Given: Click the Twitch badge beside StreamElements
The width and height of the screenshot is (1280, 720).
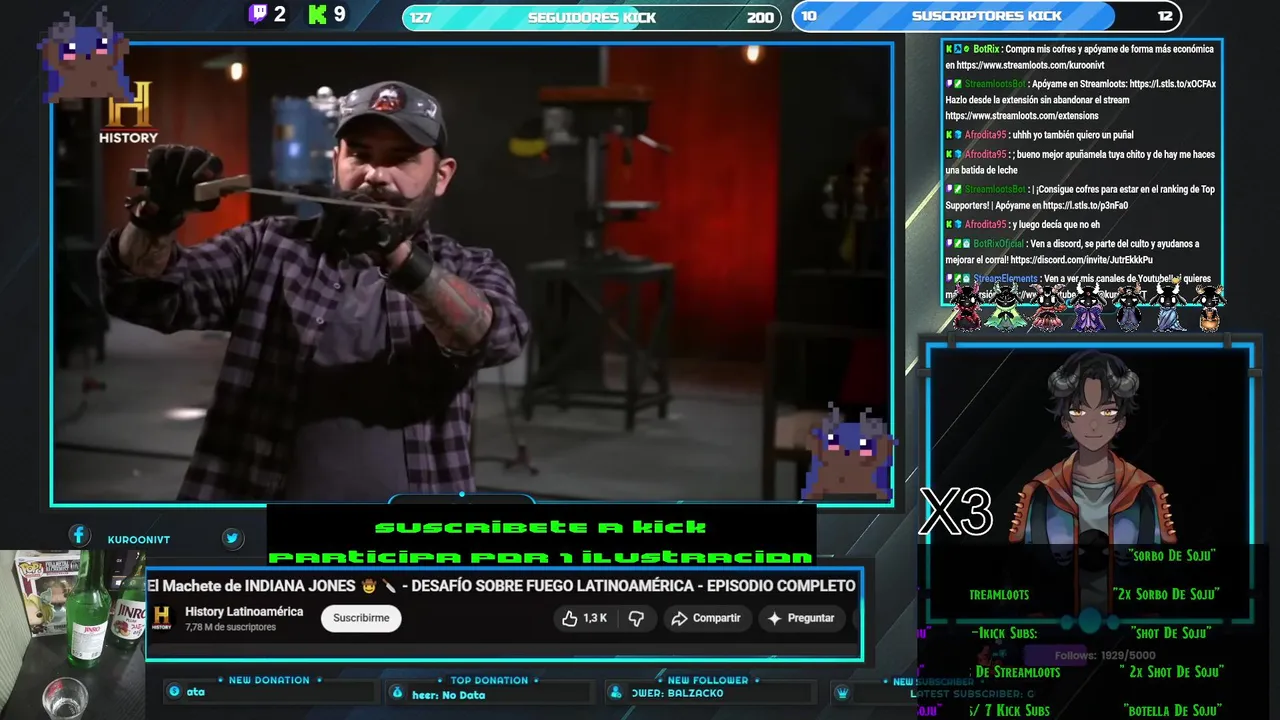Looking at the screenshot, I should tap(949, 279).
